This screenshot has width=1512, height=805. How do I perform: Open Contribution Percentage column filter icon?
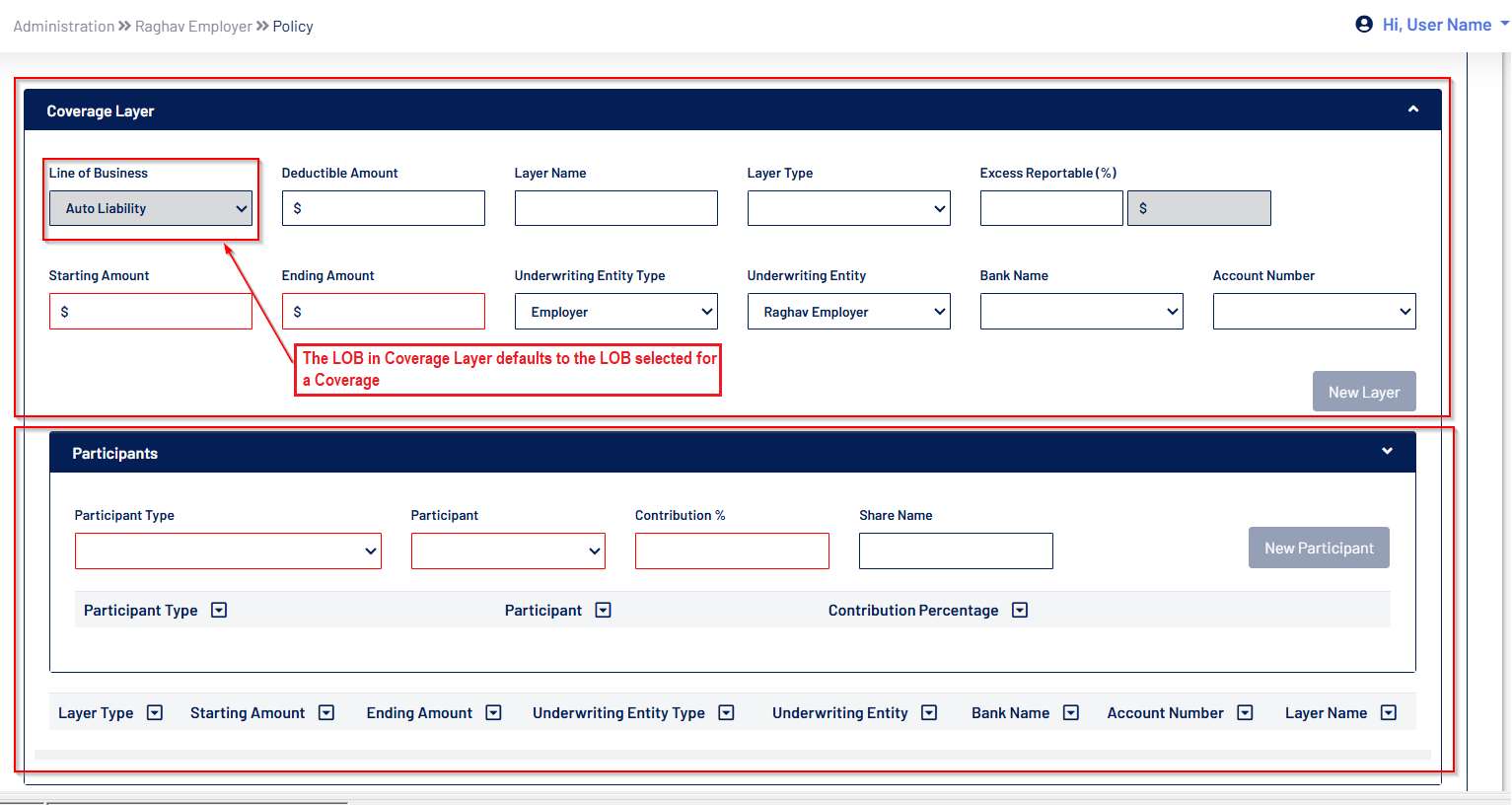(1020, 610)
